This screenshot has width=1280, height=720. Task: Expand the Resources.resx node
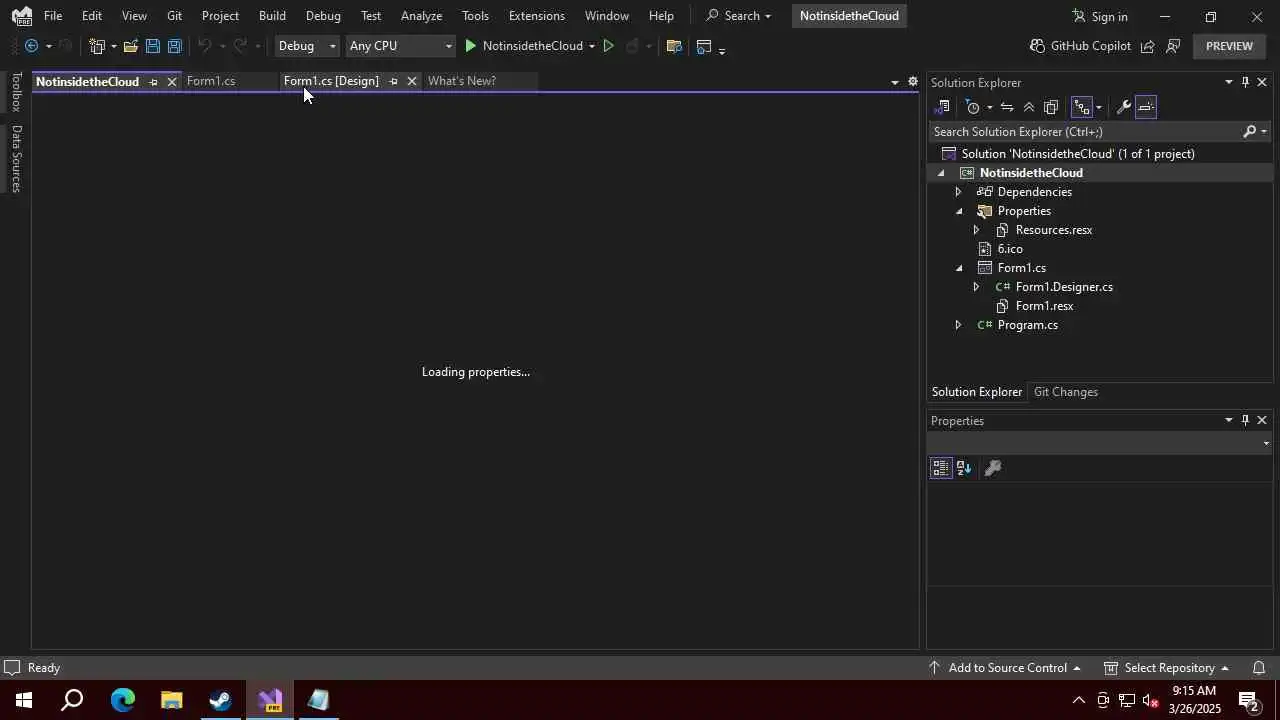click(x=976, y=230)
